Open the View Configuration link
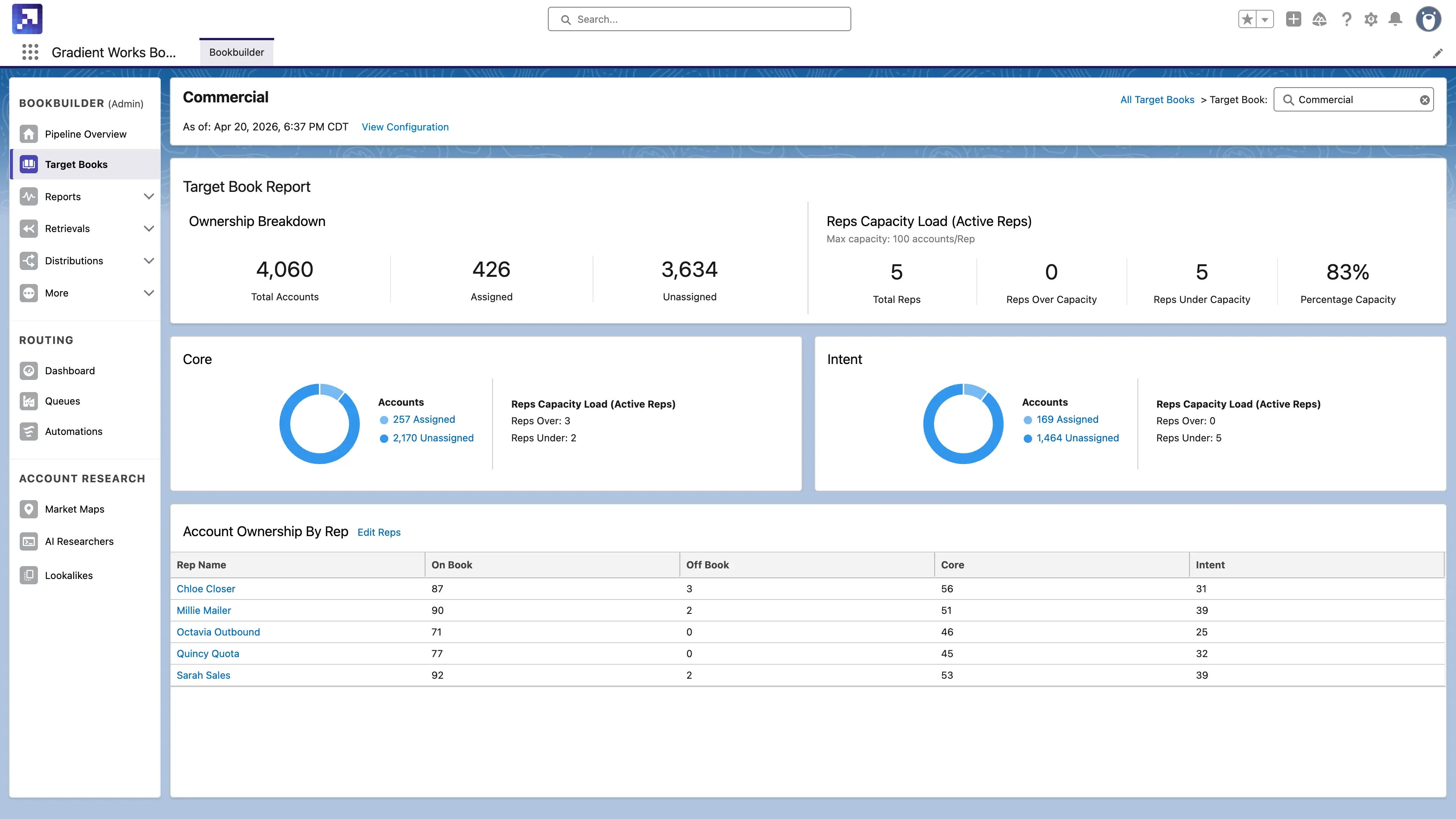 [405, 127]
